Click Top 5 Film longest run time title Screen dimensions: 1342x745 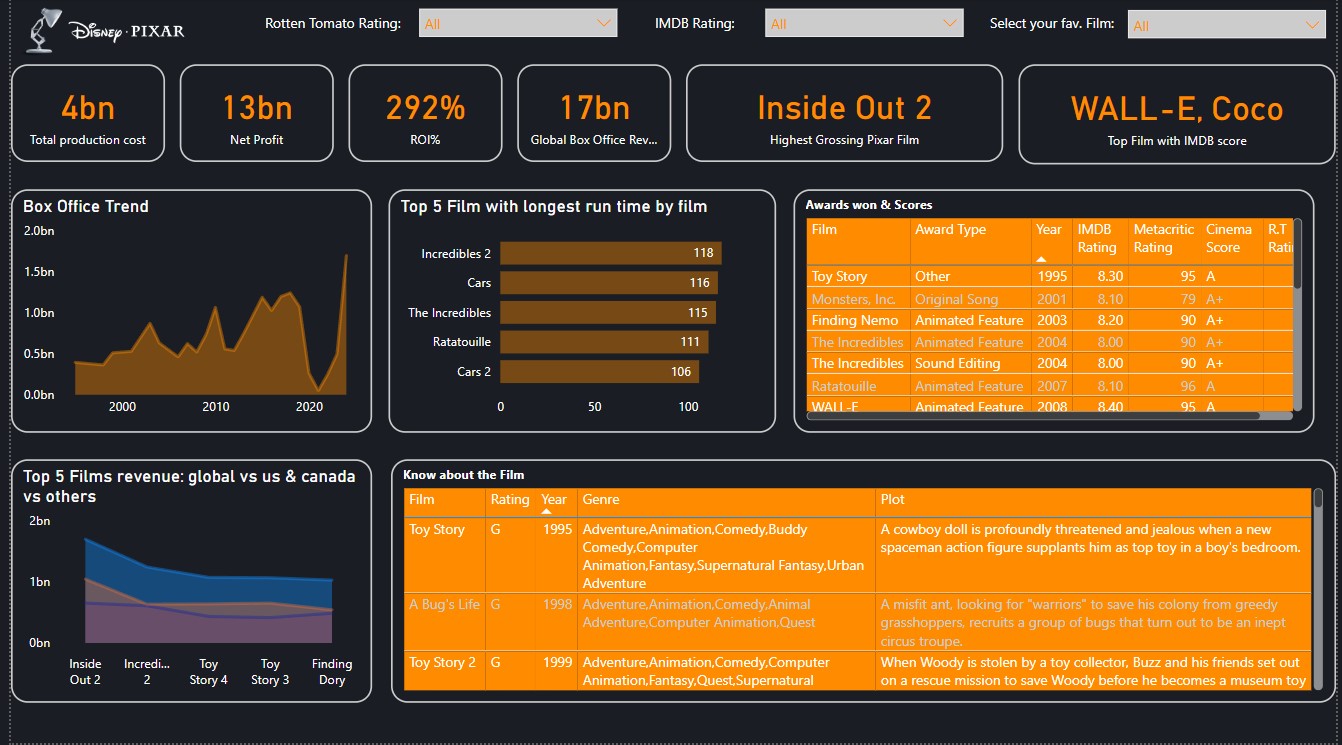tap(554, 207)
